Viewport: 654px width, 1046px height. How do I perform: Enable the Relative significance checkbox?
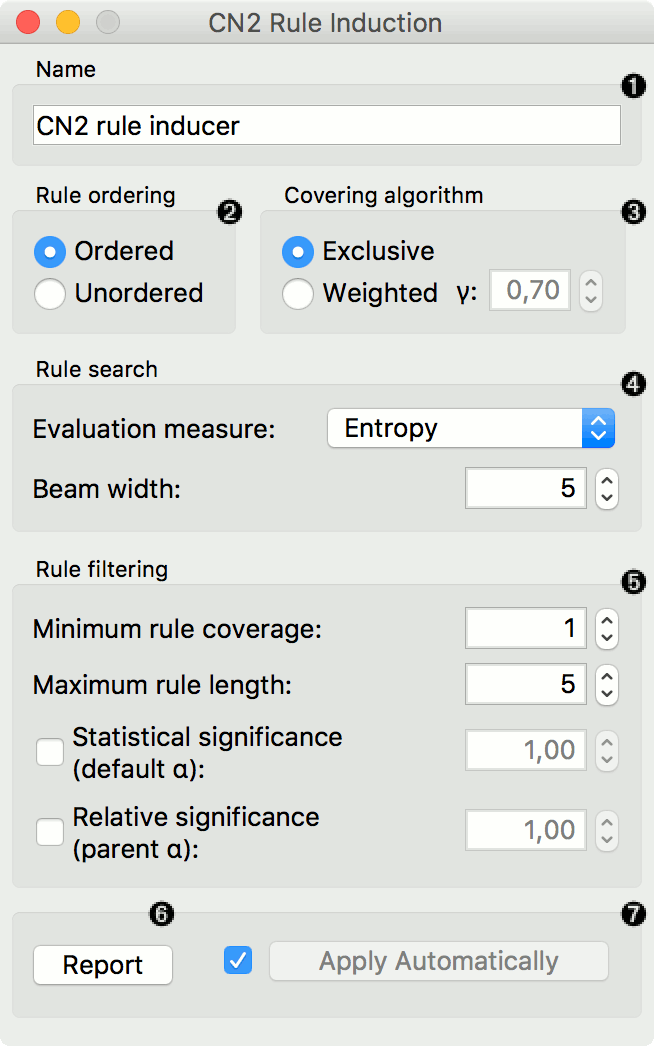pos(50,832)
